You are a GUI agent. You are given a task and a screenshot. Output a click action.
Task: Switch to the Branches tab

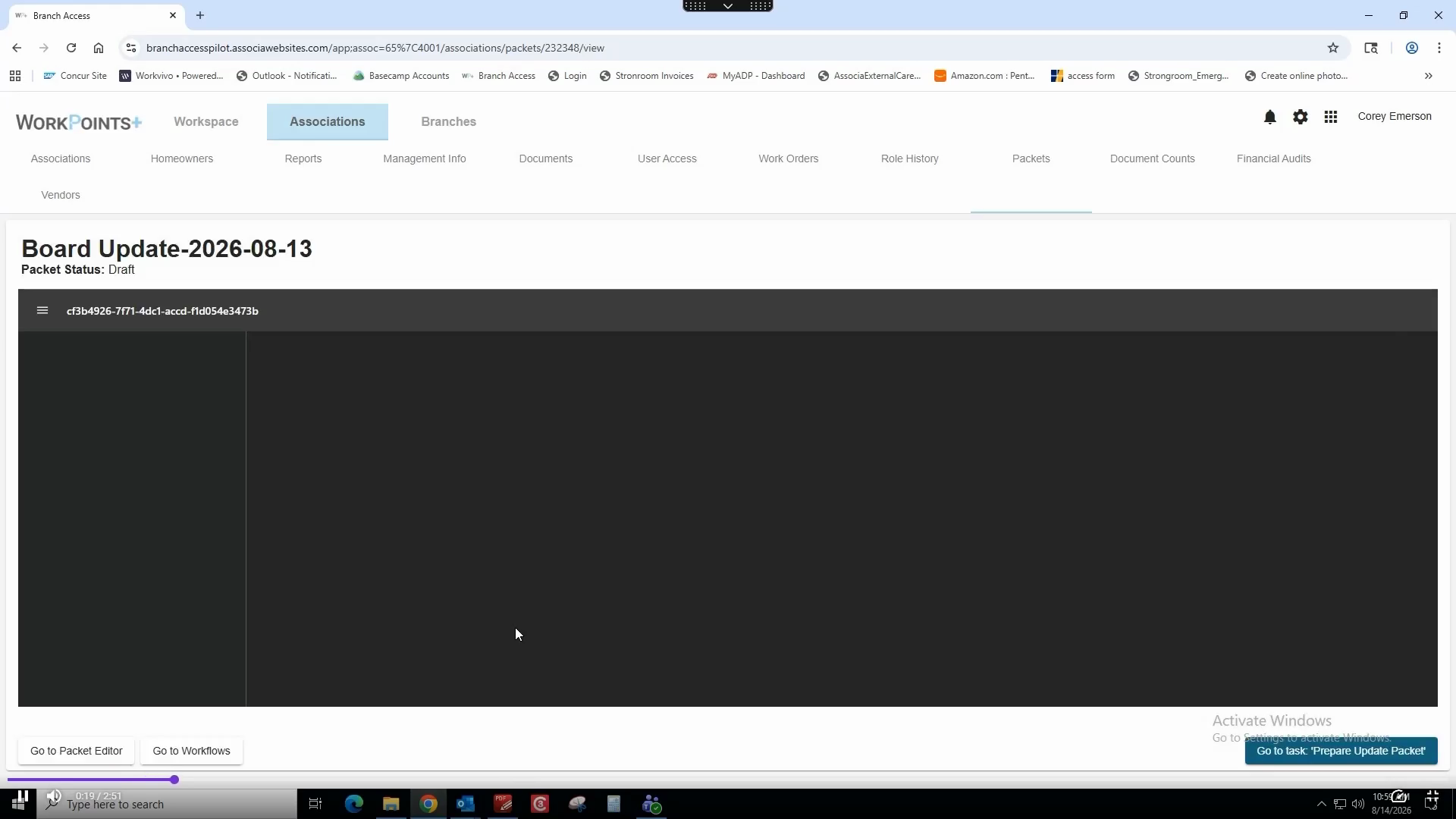[449, 121]
